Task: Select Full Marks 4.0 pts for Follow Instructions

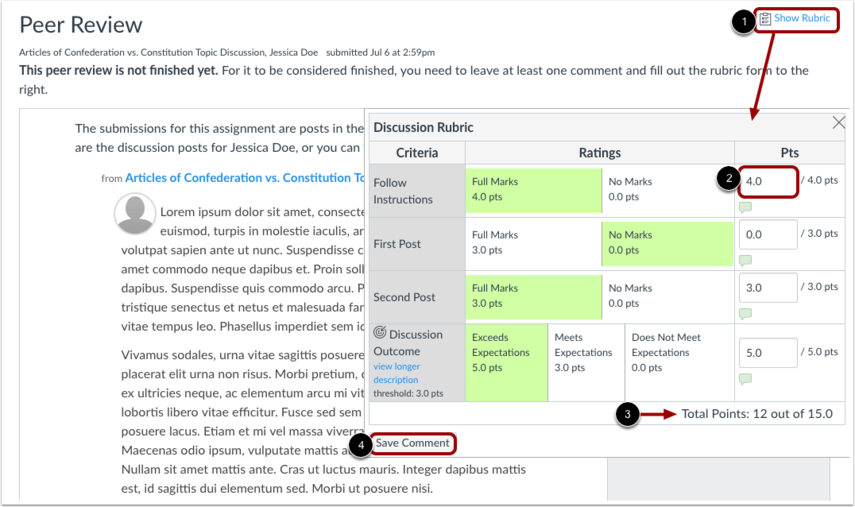Action: pyautogui.click(x=533, y=190)
